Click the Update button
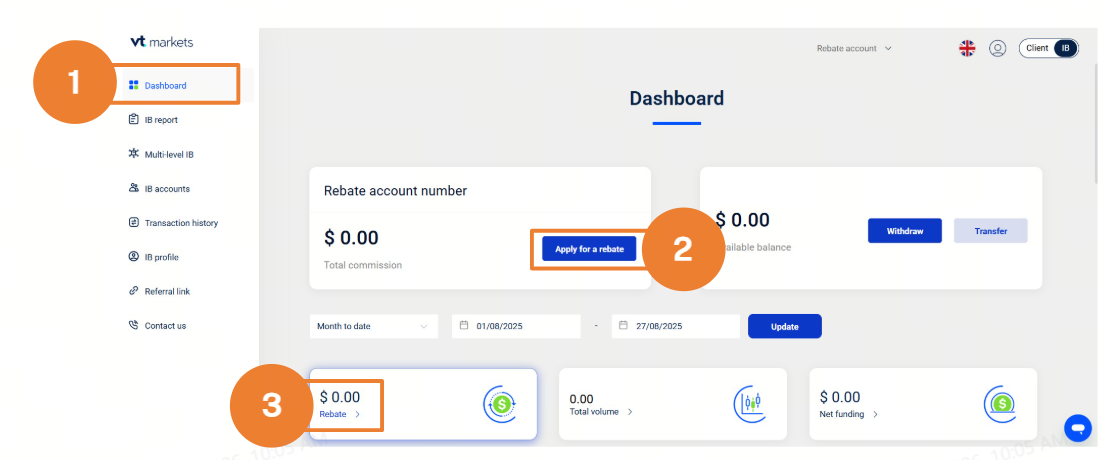 (784, 327)
